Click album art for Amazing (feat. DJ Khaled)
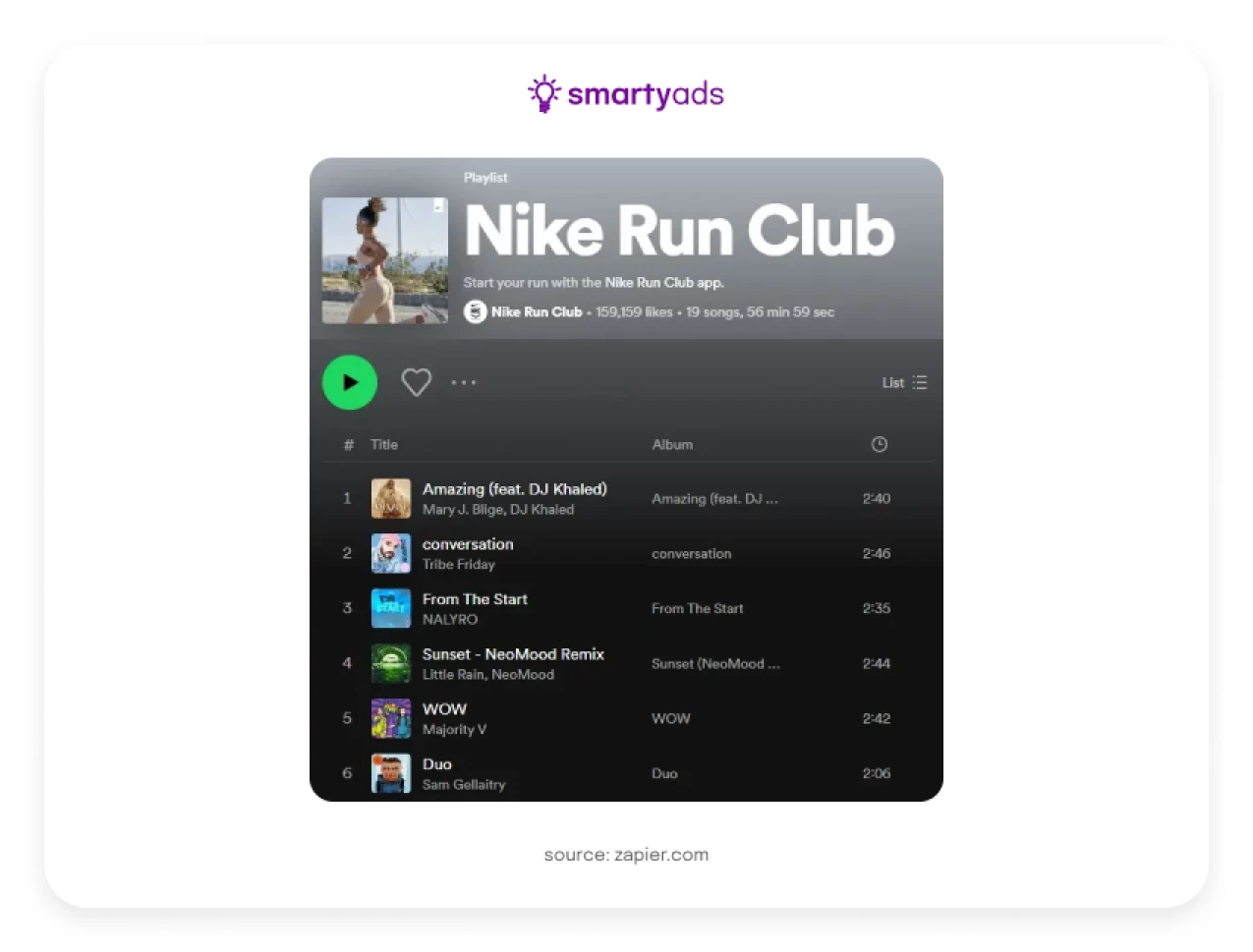This screenshot has width=1253, height=952. point(391,499)
